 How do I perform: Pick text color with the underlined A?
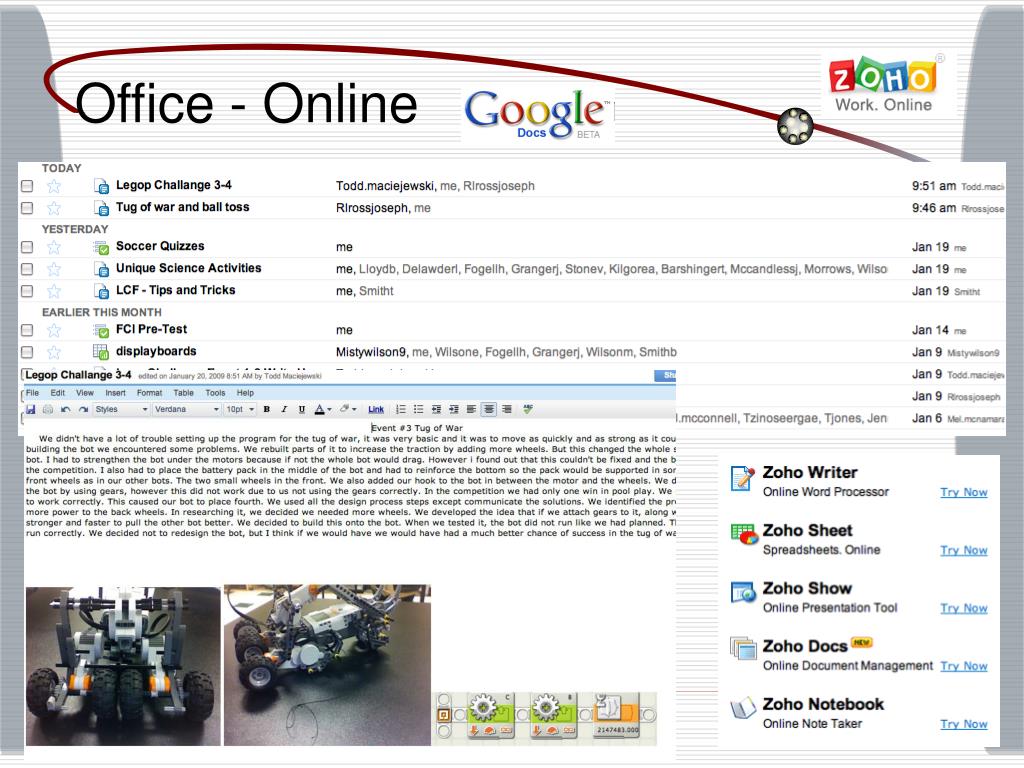click(319, 409)
